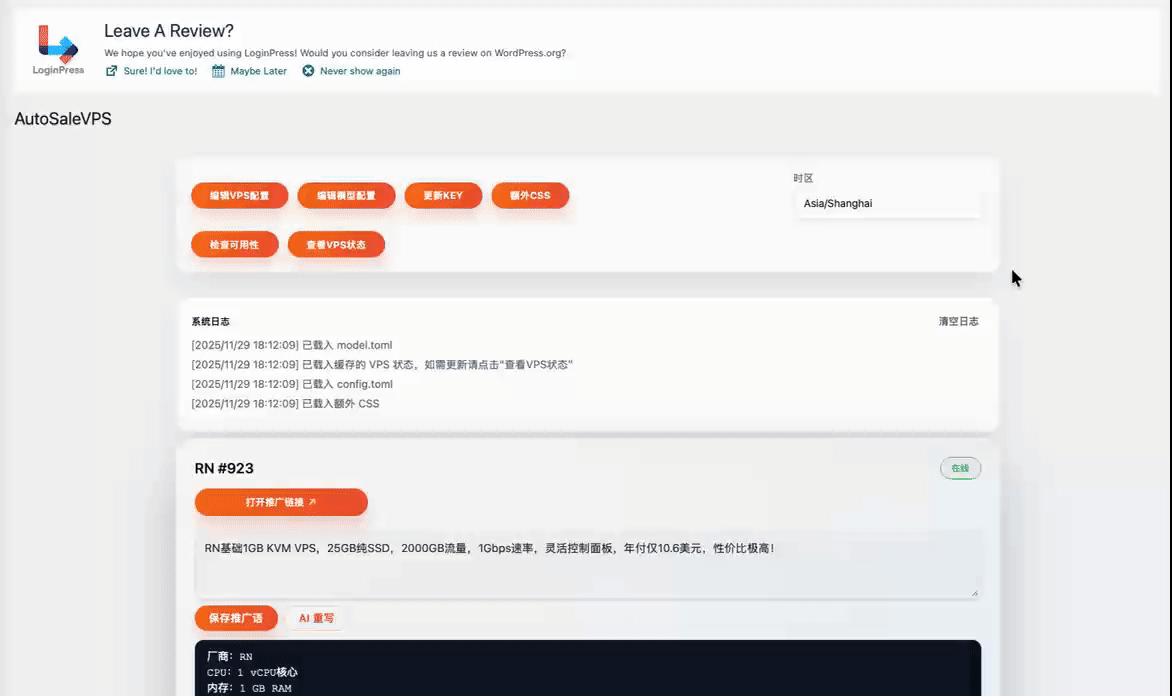Click the 在线 status badge
Viewport: 1172px width, 696px height.
(x=960, y=468)
